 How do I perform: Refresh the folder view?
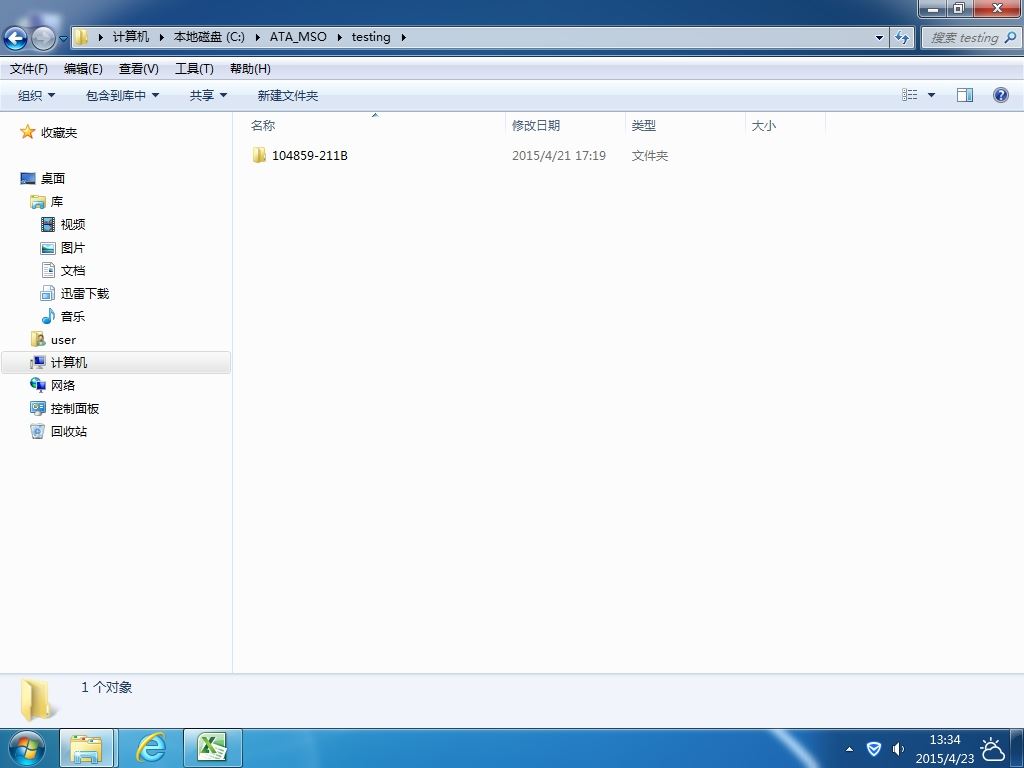click(902, 38)
